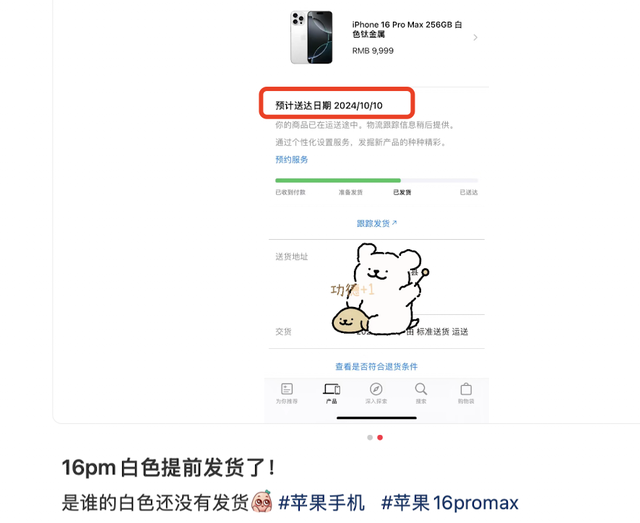The height and width of the screenshot is (523, 640).
Task: Click the 预计送达日期 2024/10/10 text
Action: coord(329,106)
